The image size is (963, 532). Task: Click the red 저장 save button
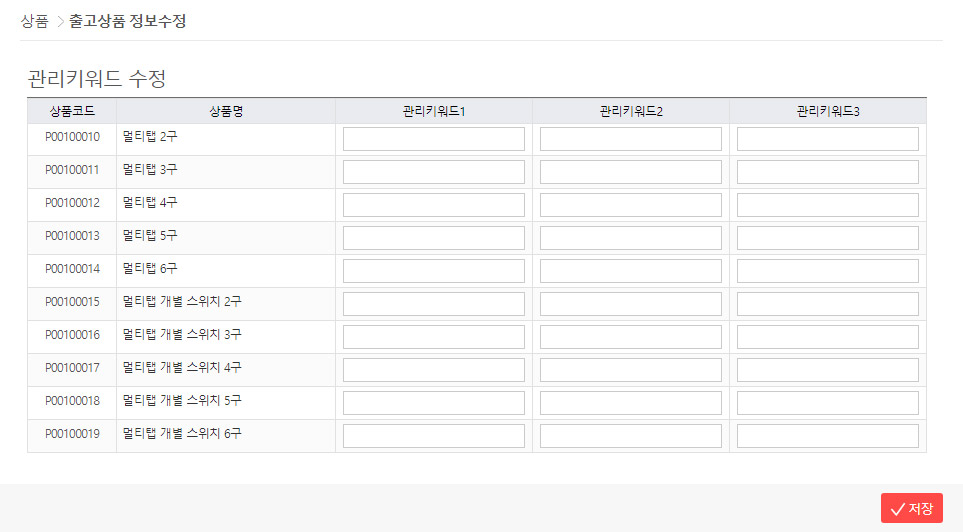click(911, 508)
